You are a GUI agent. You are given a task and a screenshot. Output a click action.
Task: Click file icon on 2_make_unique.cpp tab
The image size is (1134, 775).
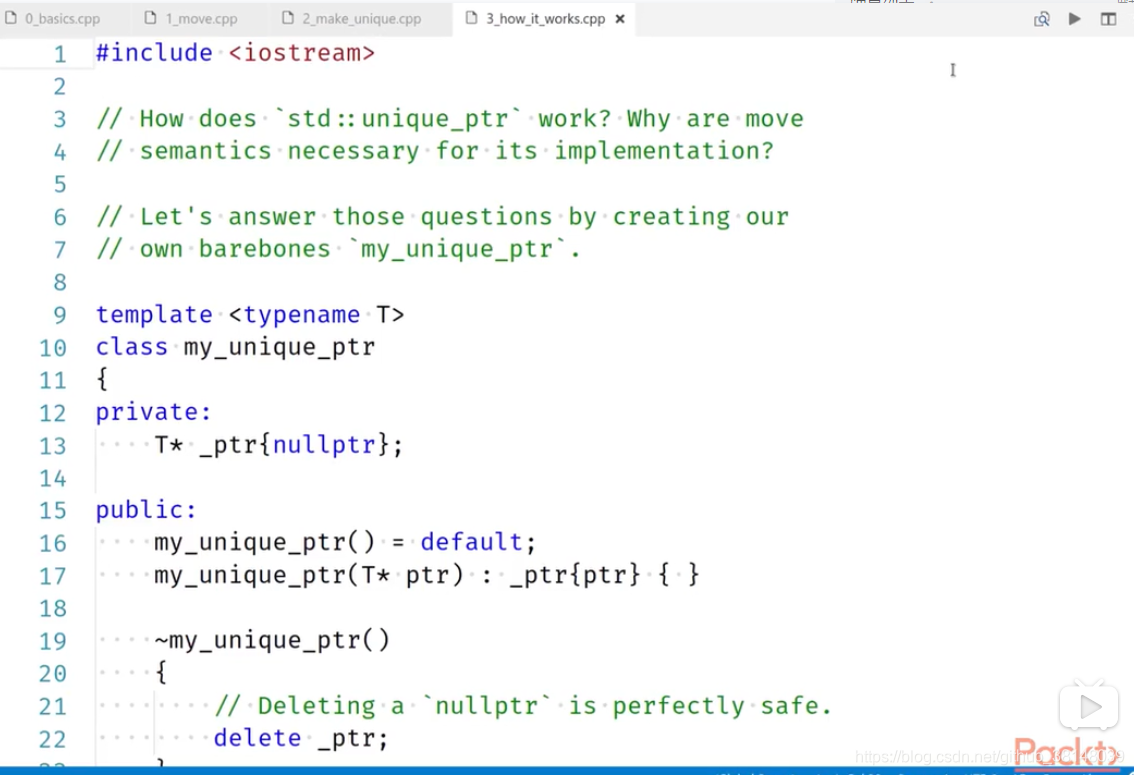[x=288, y=17]
